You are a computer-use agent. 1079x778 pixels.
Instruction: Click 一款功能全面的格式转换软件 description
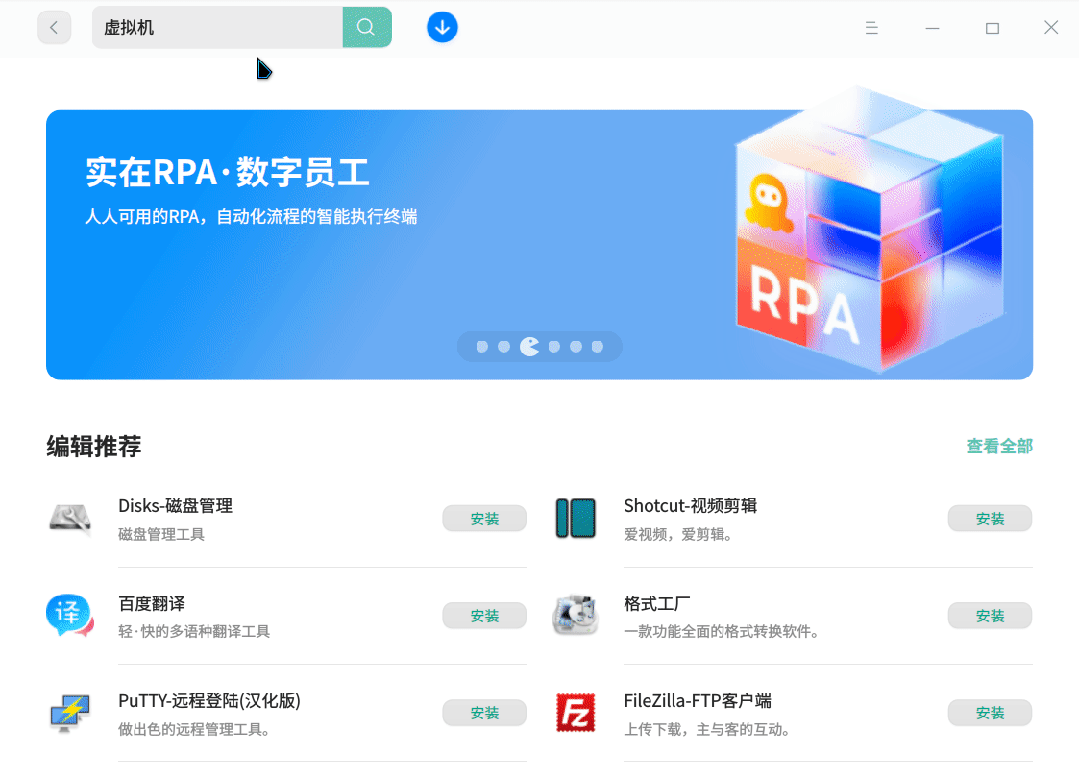tap(721, 631)
